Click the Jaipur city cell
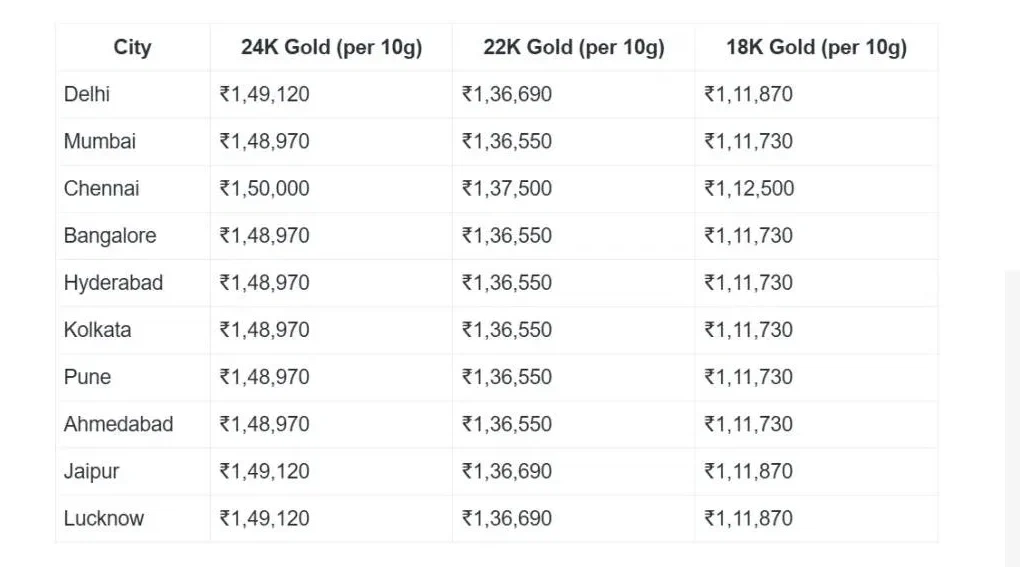The width and height of the screenshot is (1020, 567). pyautogui.click(x=91, y=471)
